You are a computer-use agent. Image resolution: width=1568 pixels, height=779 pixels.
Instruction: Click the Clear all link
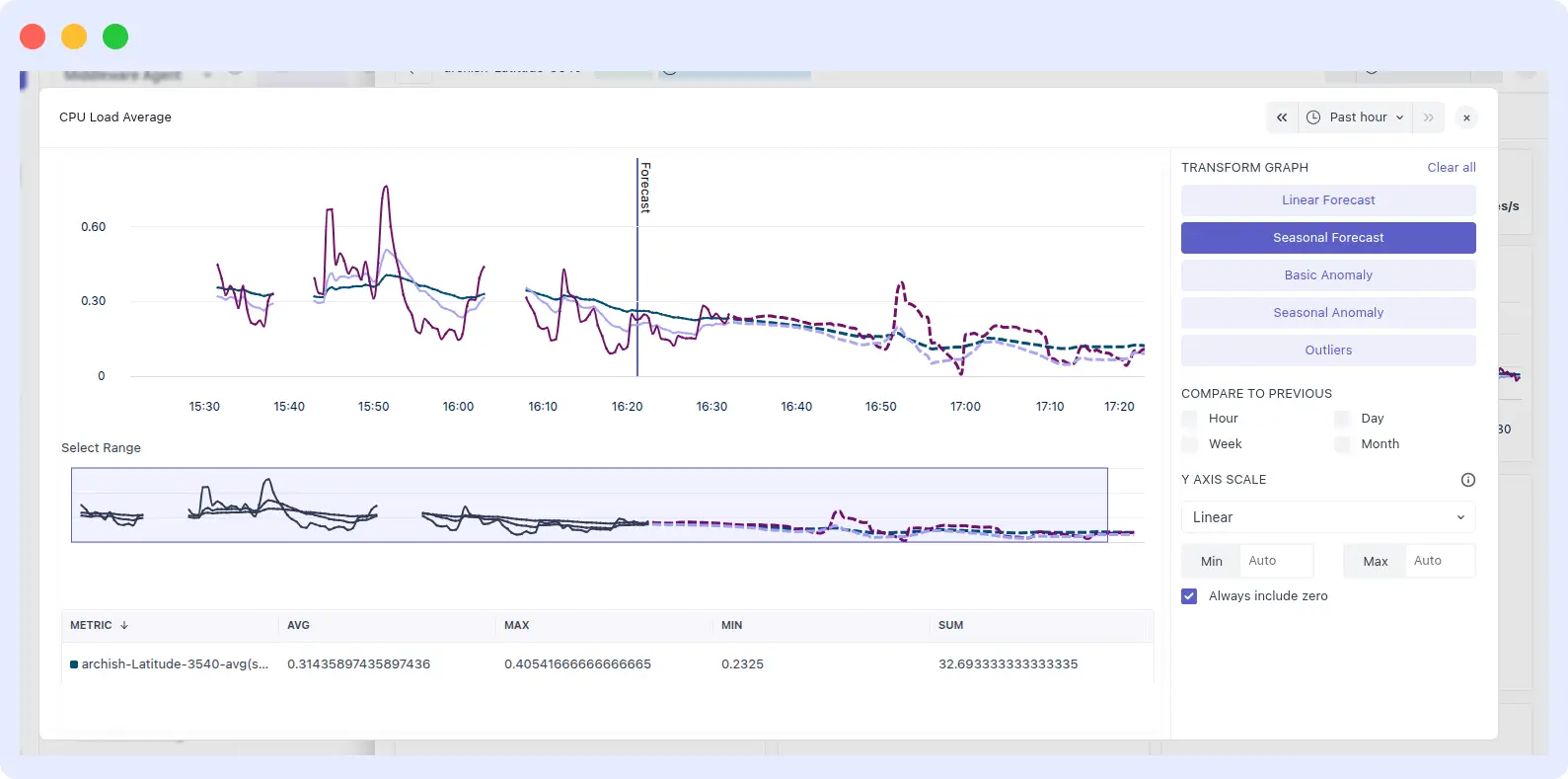[1451, 168]
